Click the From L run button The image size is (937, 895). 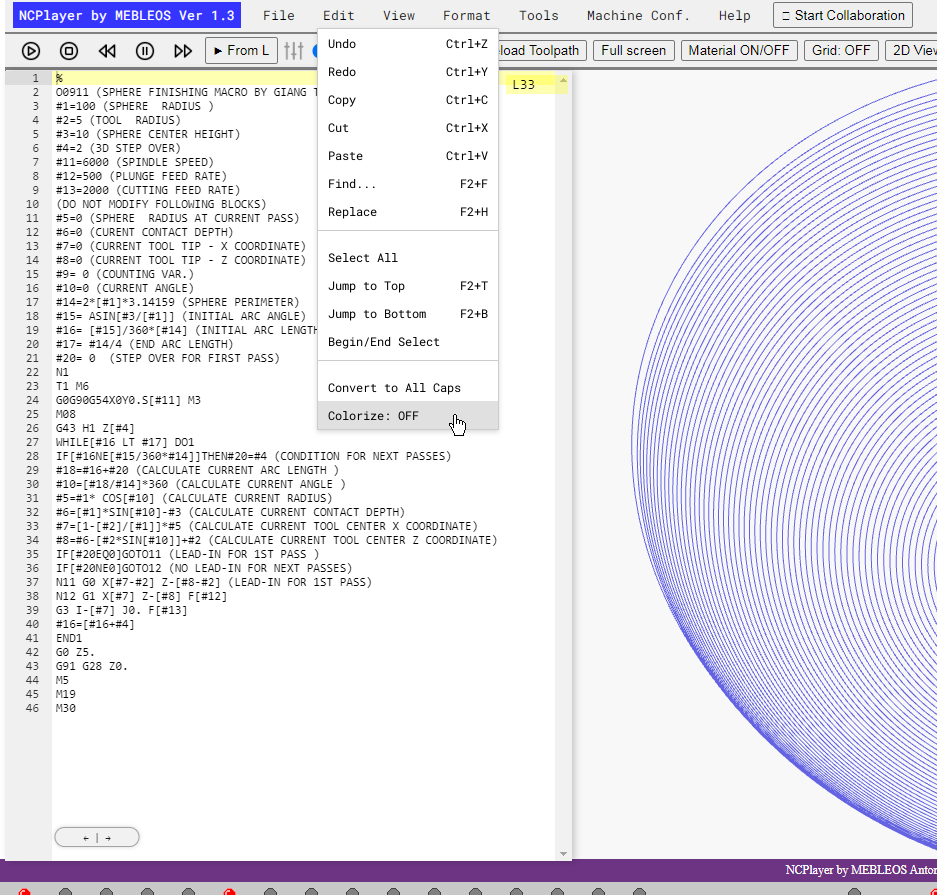(x=241, y=50)
